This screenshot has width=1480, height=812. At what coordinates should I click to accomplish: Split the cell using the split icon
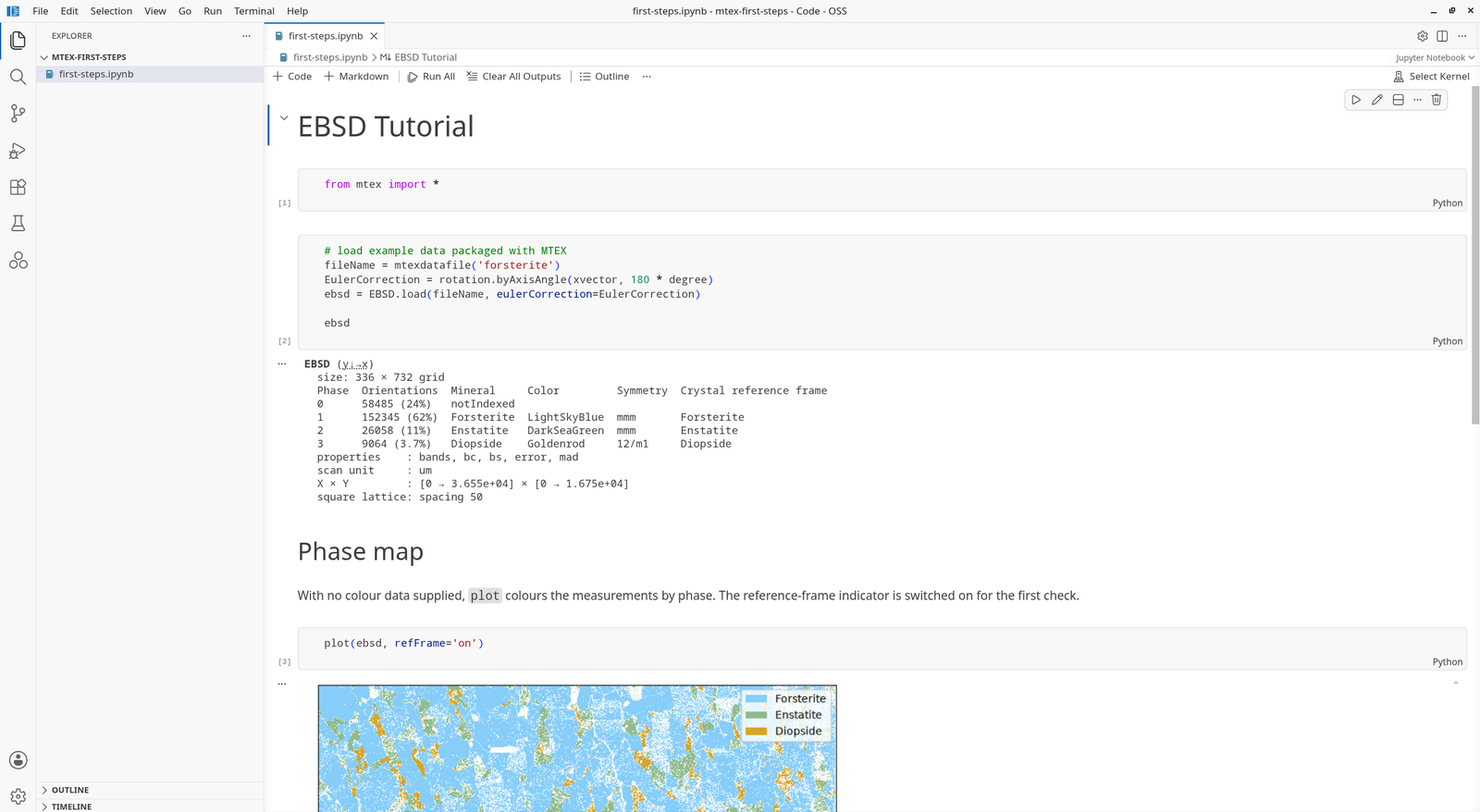pos(1398,100)
